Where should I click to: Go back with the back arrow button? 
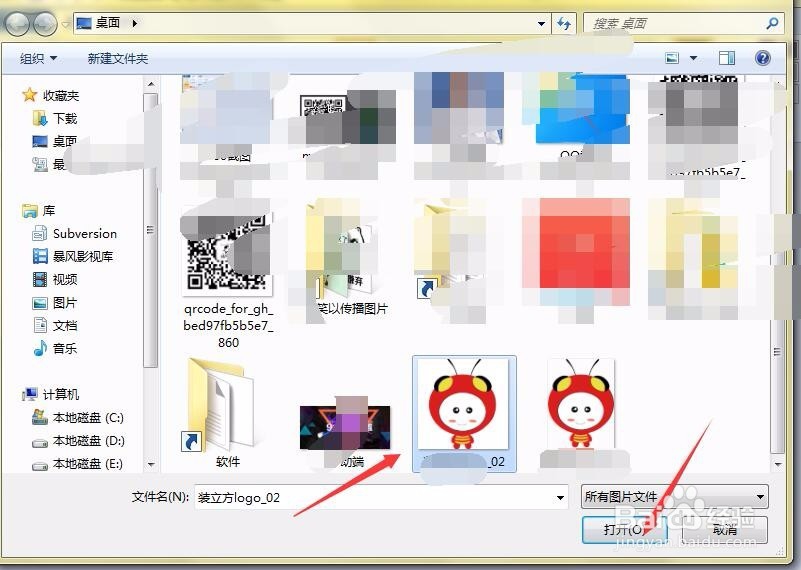(x=17, y=23)
